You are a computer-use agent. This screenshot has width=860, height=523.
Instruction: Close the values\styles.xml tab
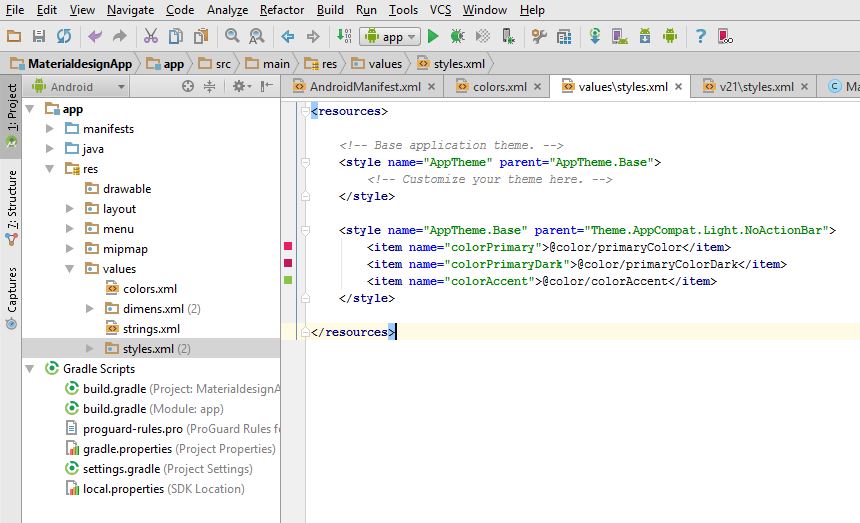[679, 87]
